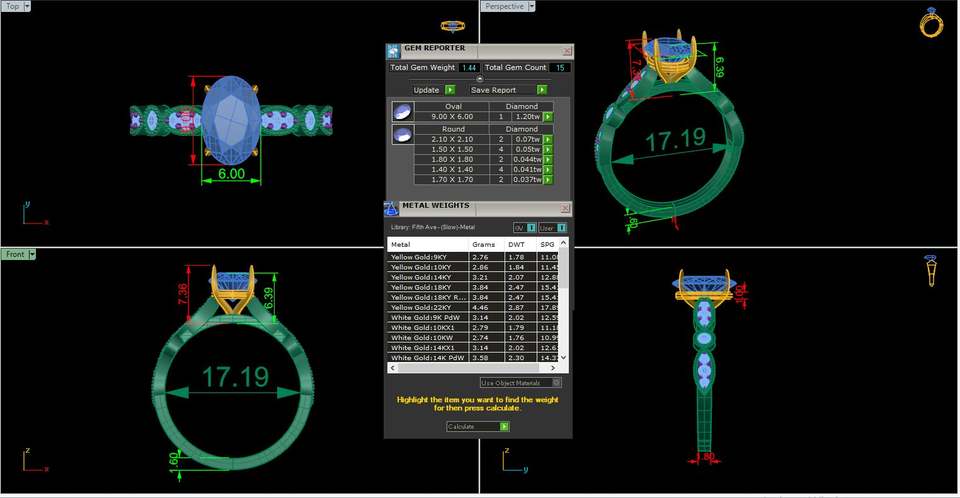Click green arrow beside 0.07tw round diamond
The image size is (960, 498).
(x=548, y=140)
